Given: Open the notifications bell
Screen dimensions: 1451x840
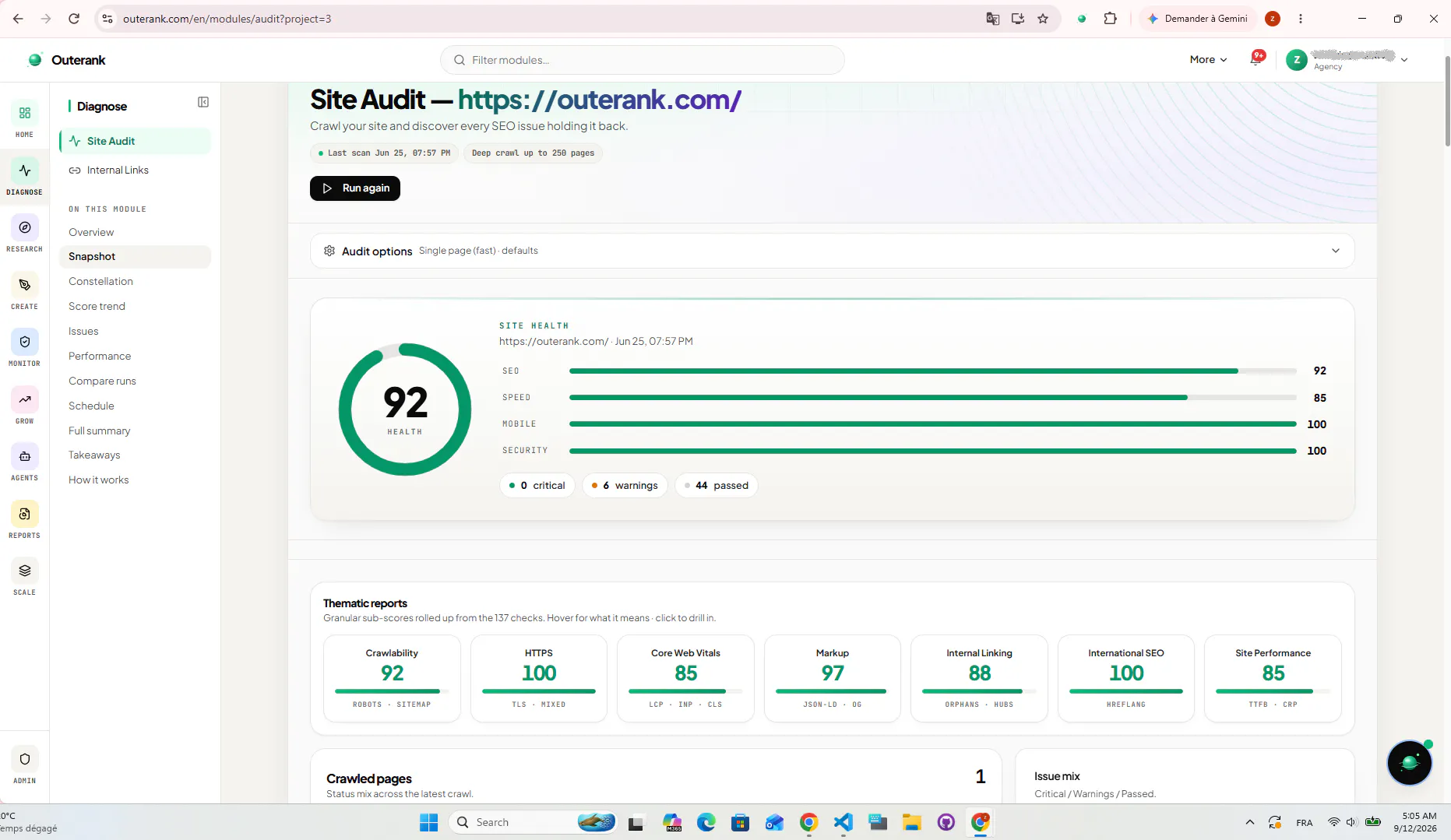Looking at the screenshot, I should coord(1256,59).
